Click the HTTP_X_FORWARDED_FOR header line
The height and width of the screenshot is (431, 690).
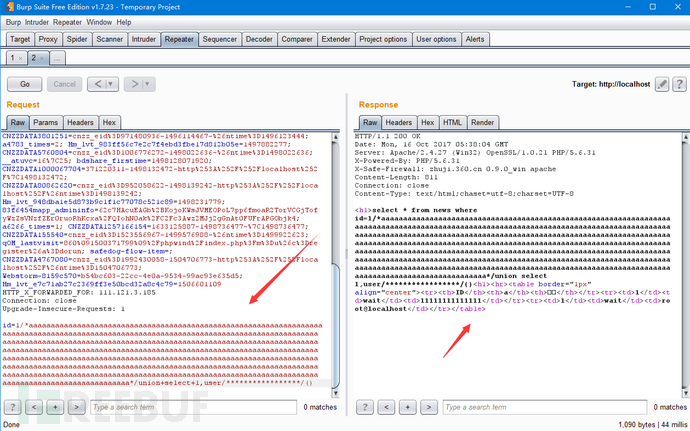point(79,292)
